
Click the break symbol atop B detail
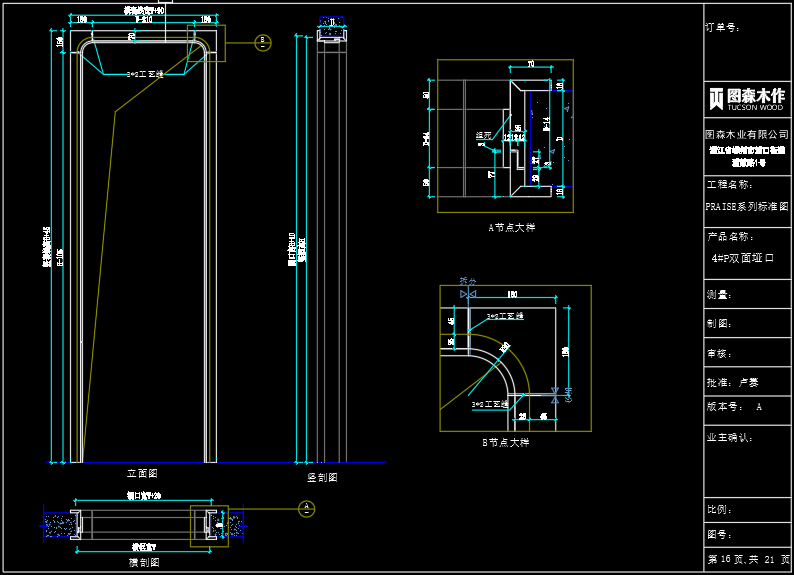467,294
